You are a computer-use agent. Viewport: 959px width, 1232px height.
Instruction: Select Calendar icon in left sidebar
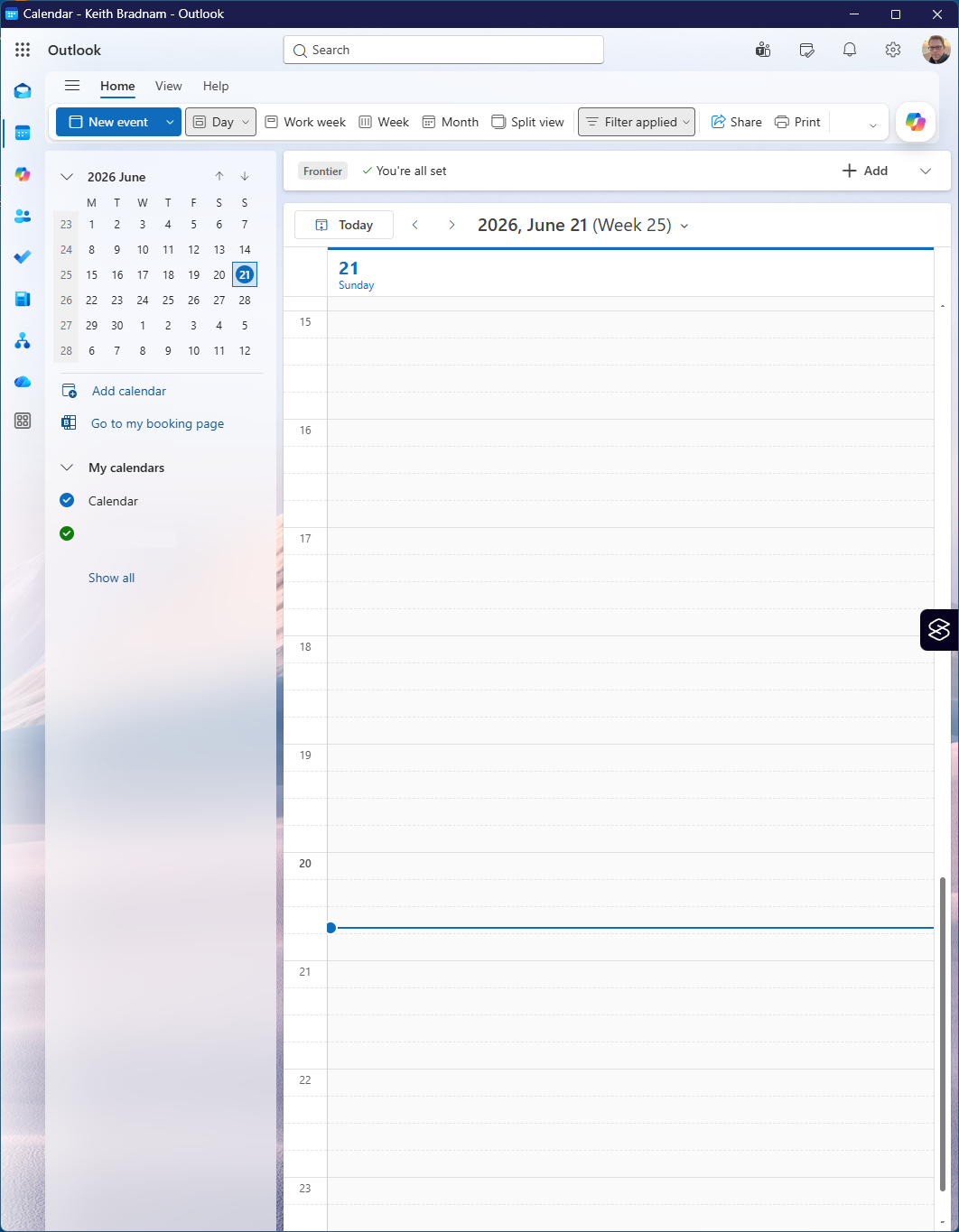[x=23, y=133]
